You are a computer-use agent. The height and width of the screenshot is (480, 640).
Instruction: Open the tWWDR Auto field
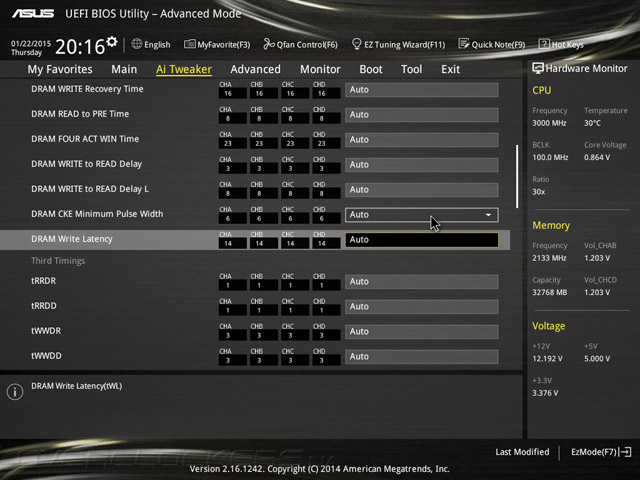tap(422, 331)
